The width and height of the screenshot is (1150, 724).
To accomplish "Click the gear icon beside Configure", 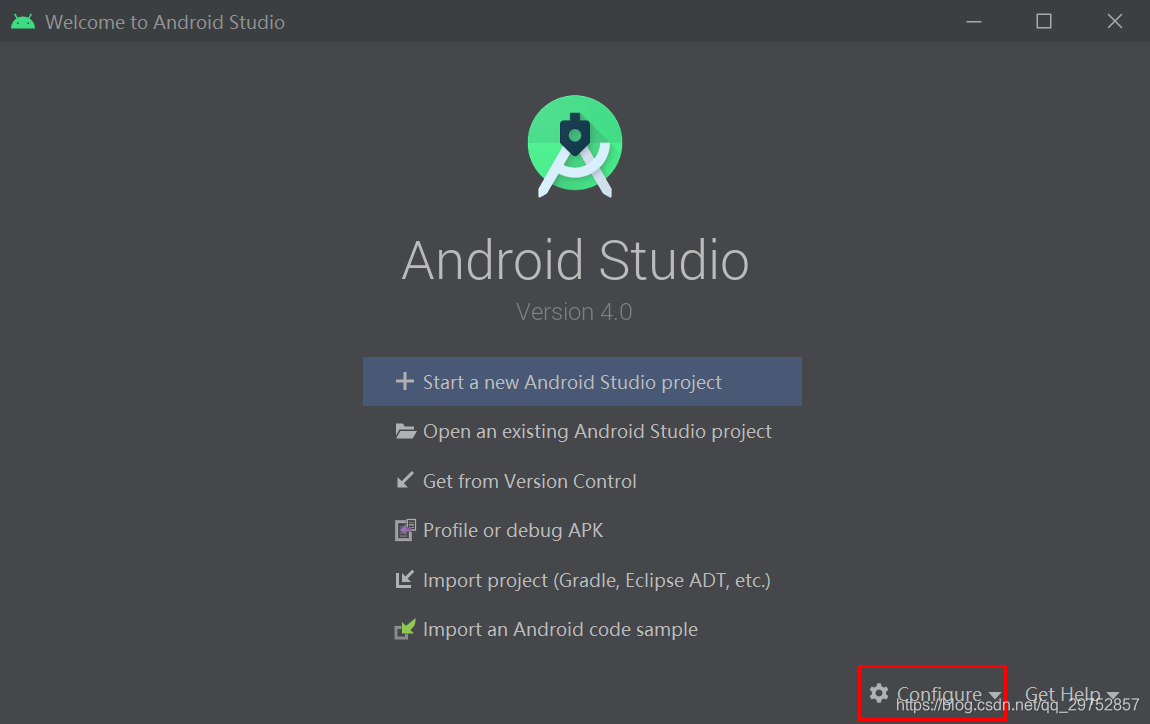I will [878, 693].
